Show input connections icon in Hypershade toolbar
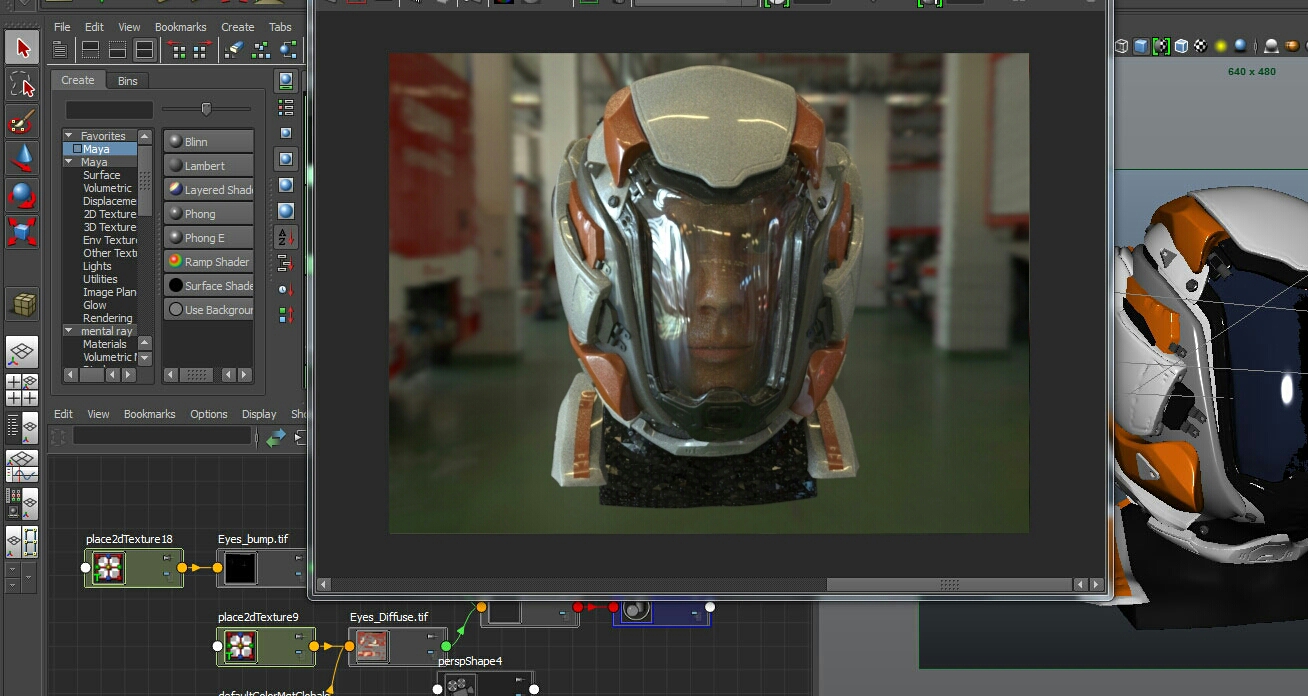This screenshot has width=1308, height=696. click(x=177, y=48)
